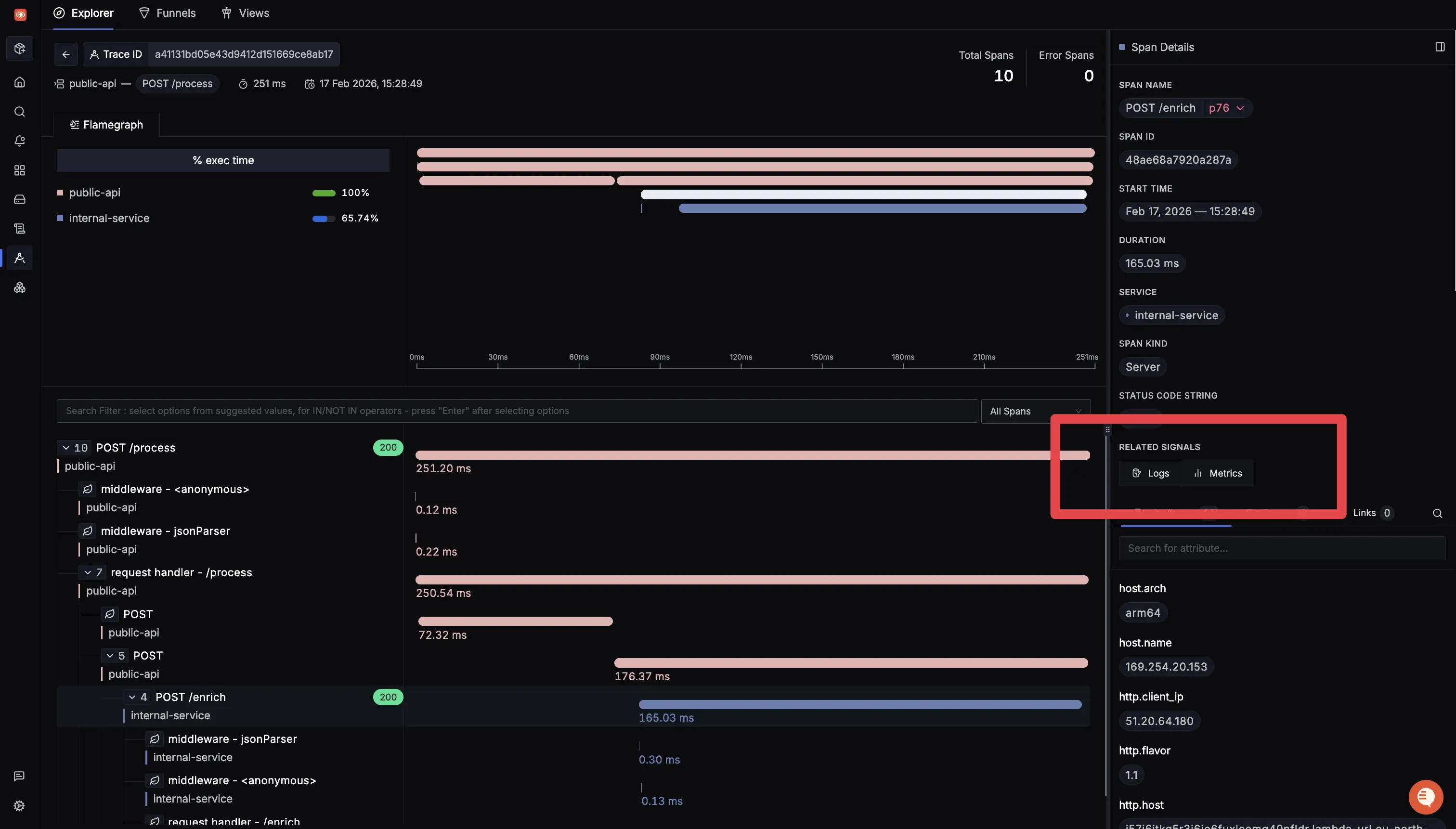Collapse the request handler - /process span
The image size is (1456, 829).
click(88, 572)
